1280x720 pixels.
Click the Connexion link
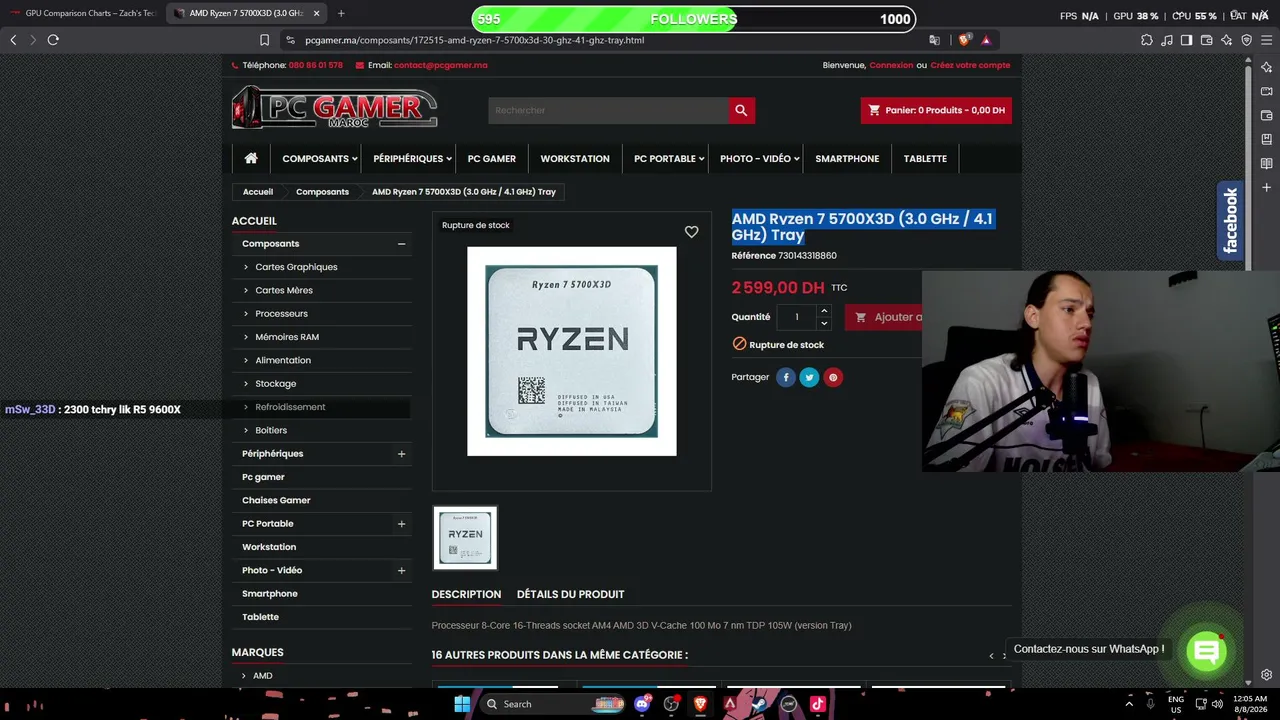(x=891, y=65)
